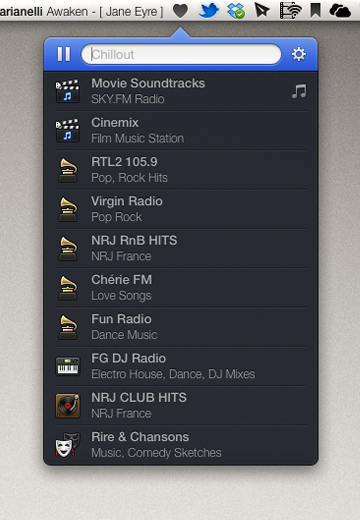
Task: Click the Rire & Chansons theater masks icon
Action: coord(68,445)
